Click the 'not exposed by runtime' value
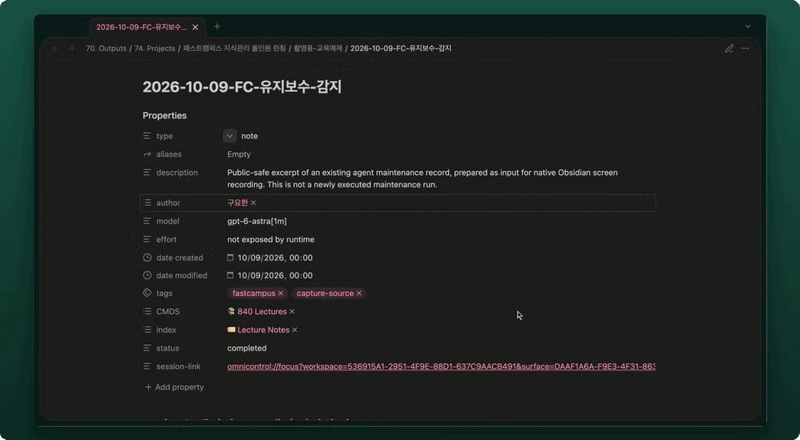800x440 pixels. coord(271,239)
